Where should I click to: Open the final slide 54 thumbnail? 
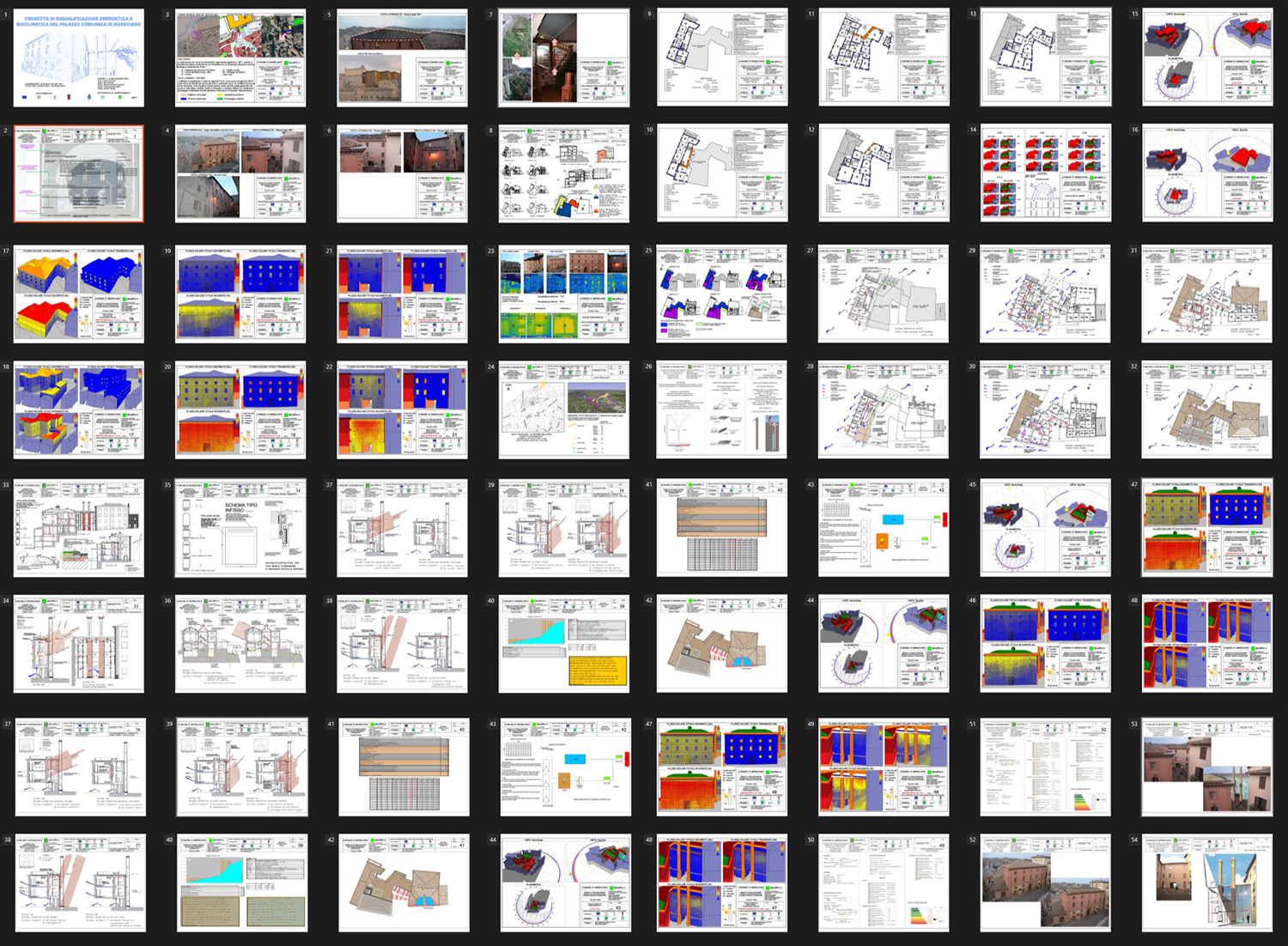coord(1207,882)
